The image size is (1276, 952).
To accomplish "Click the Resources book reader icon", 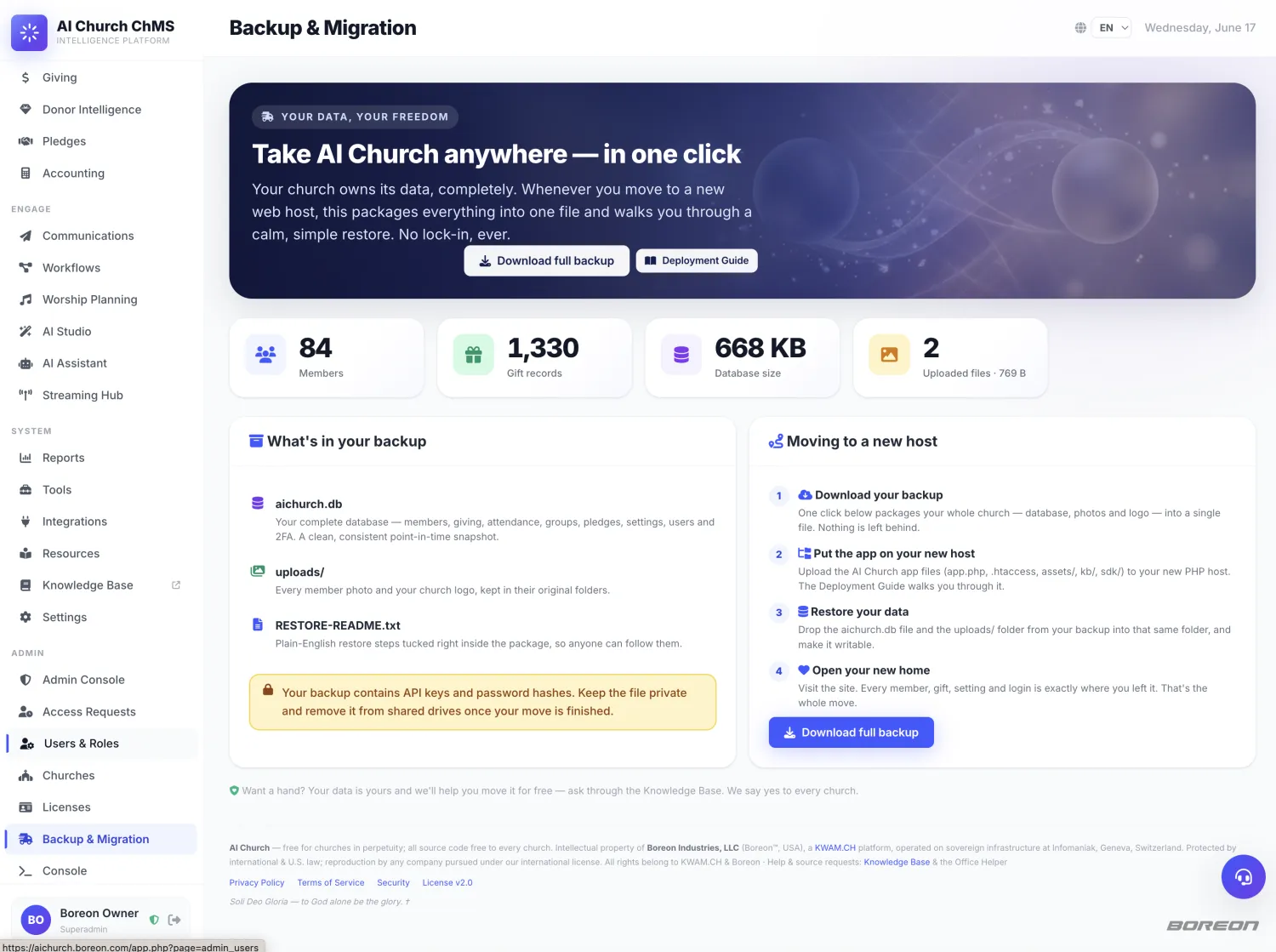I will [26, 553].
